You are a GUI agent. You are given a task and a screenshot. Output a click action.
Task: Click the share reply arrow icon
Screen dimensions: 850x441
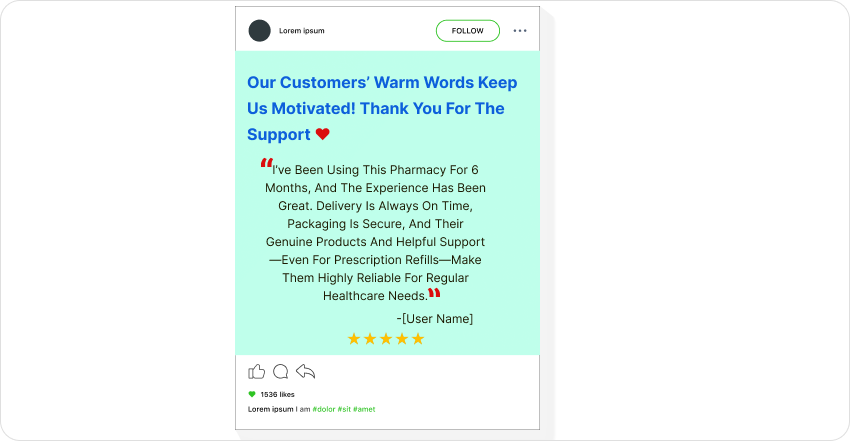point(306,371)
